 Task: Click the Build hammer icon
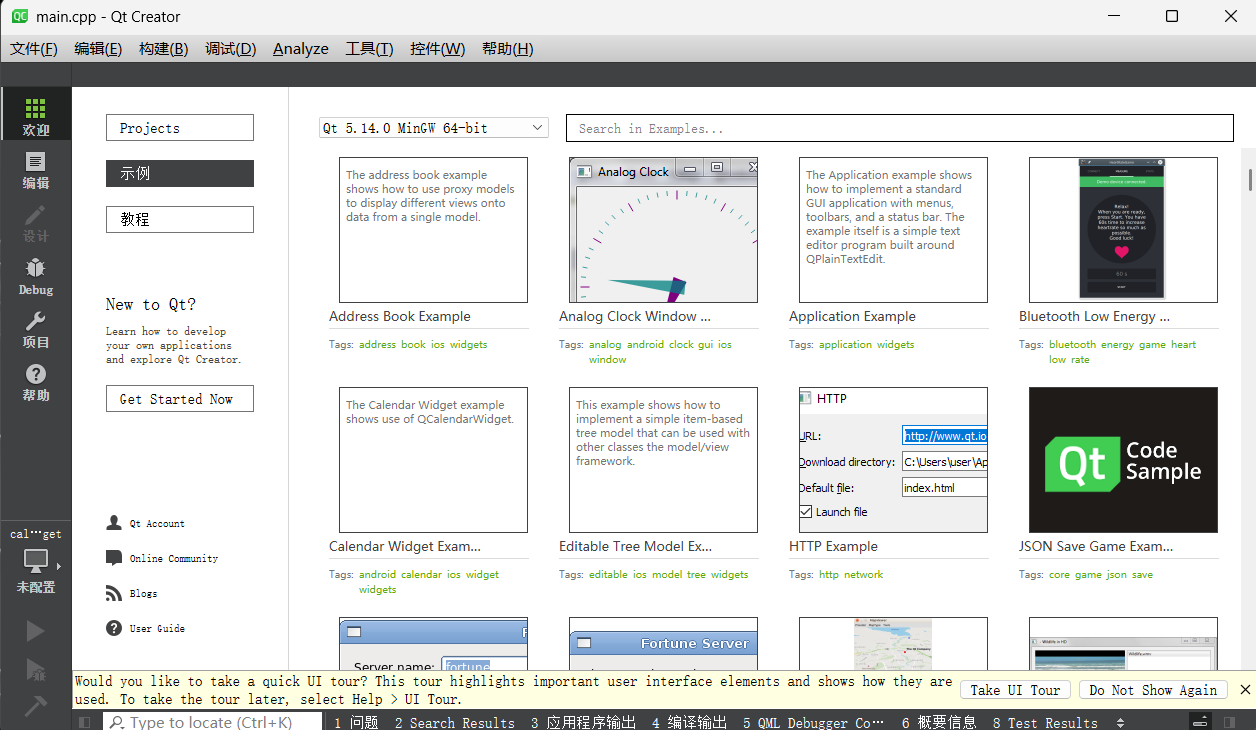[x=35, y=706]
